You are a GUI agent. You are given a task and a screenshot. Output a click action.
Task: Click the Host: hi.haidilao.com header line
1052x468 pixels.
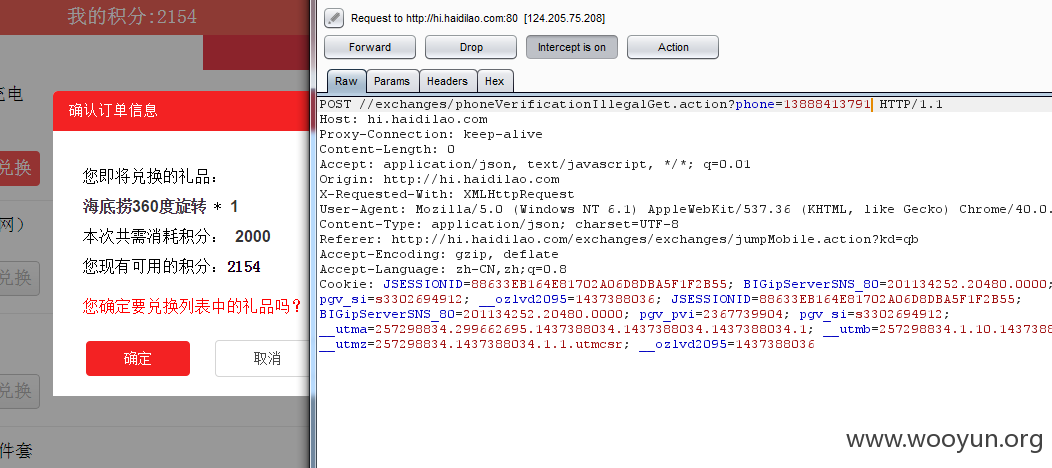(x=403, y=119)
